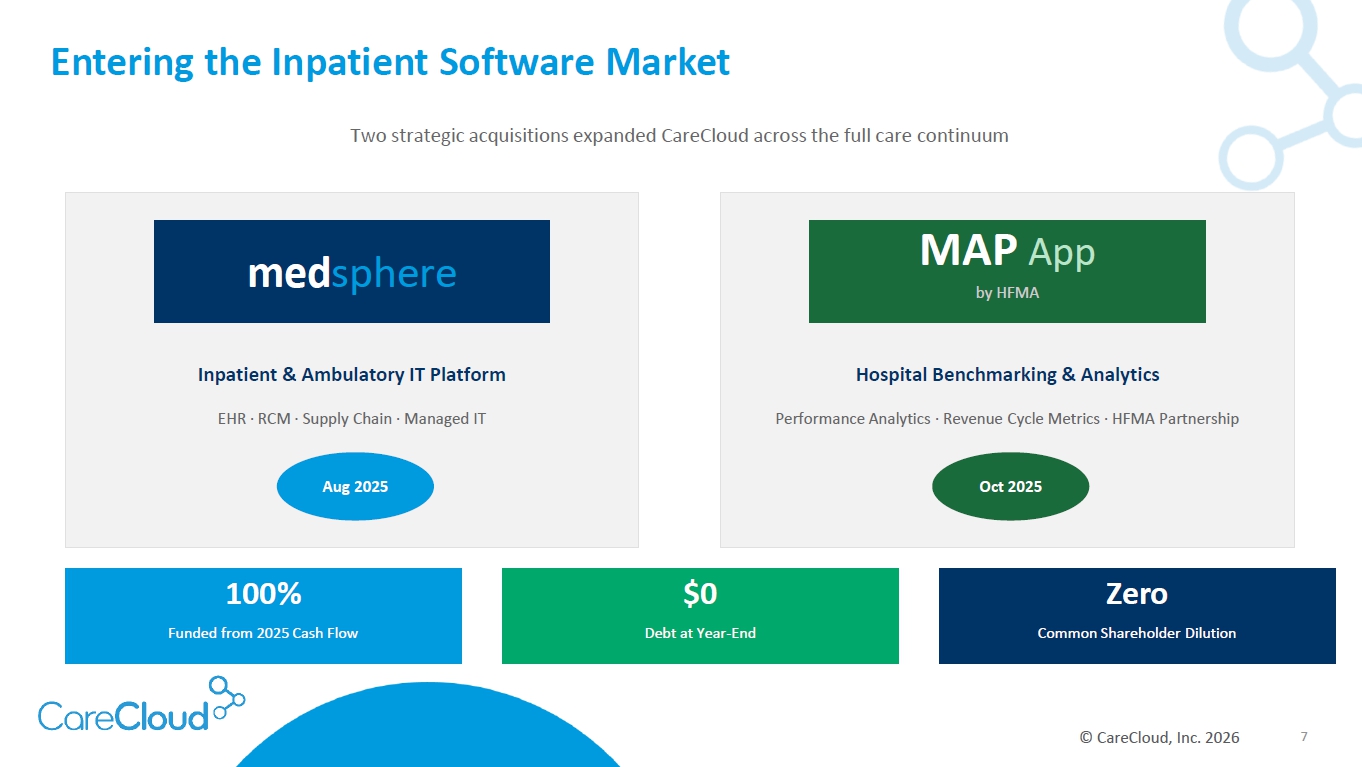Click the 'Two strategic acquisitions' subtitle text
The height and width of the screenshot is (767, 1362).
tap(679, 135)
